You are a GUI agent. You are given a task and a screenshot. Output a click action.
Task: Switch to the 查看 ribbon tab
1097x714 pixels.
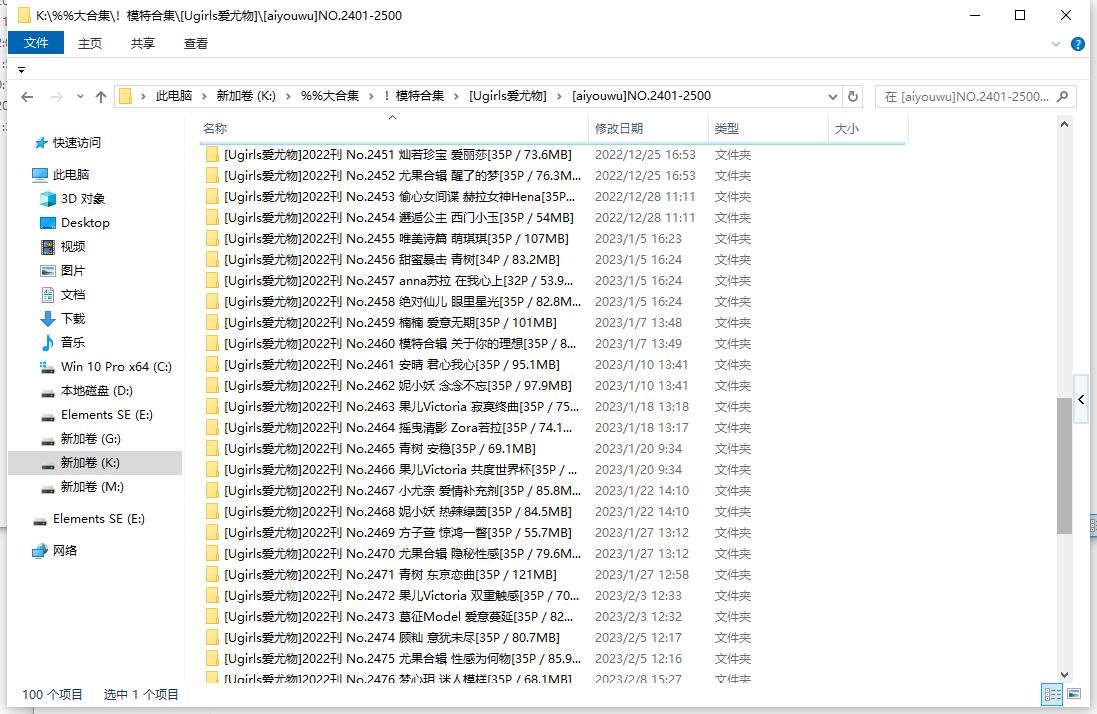[196, 43]
